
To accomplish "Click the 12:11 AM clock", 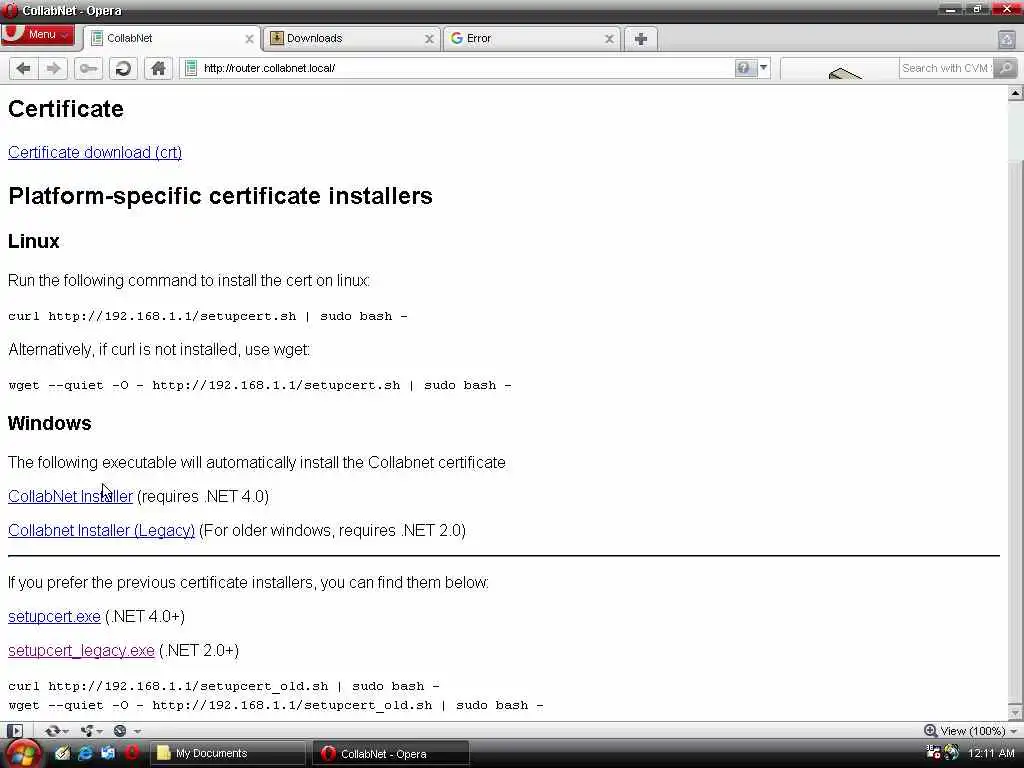I will click(x=991, y=753).
